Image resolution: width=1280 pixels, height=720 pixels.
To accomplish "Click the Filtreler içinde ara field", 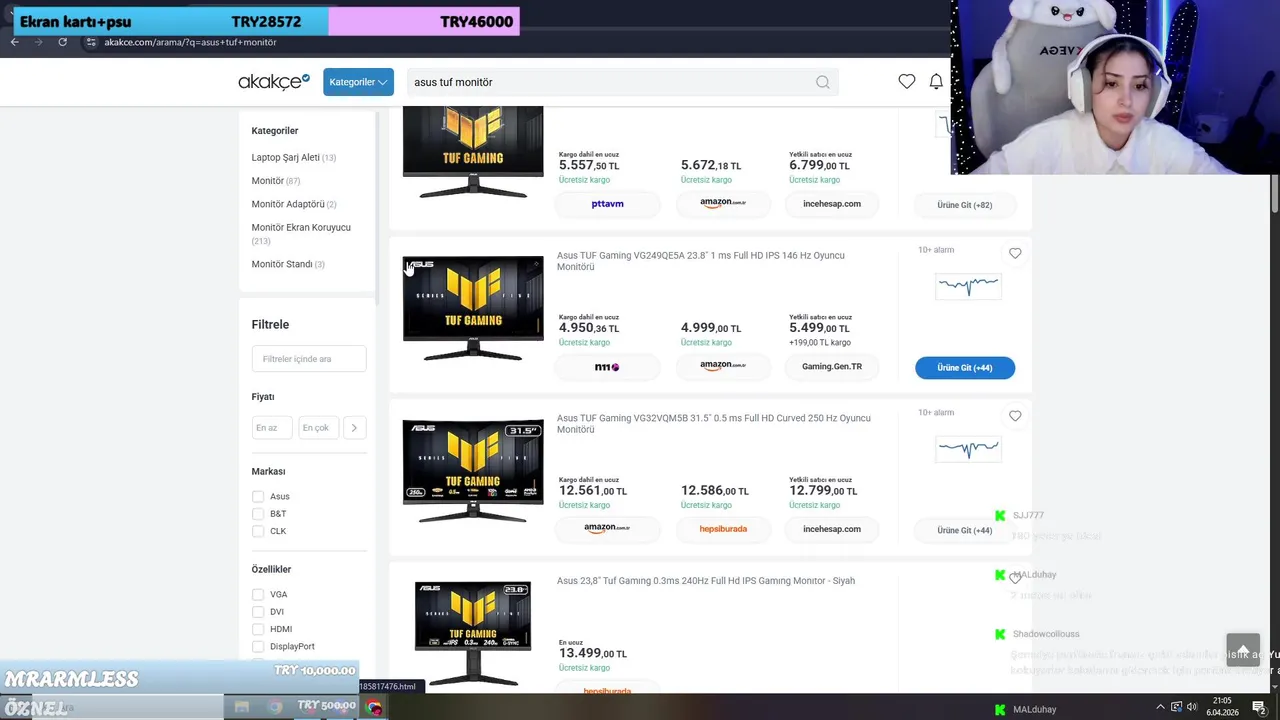I will (309, 359).
